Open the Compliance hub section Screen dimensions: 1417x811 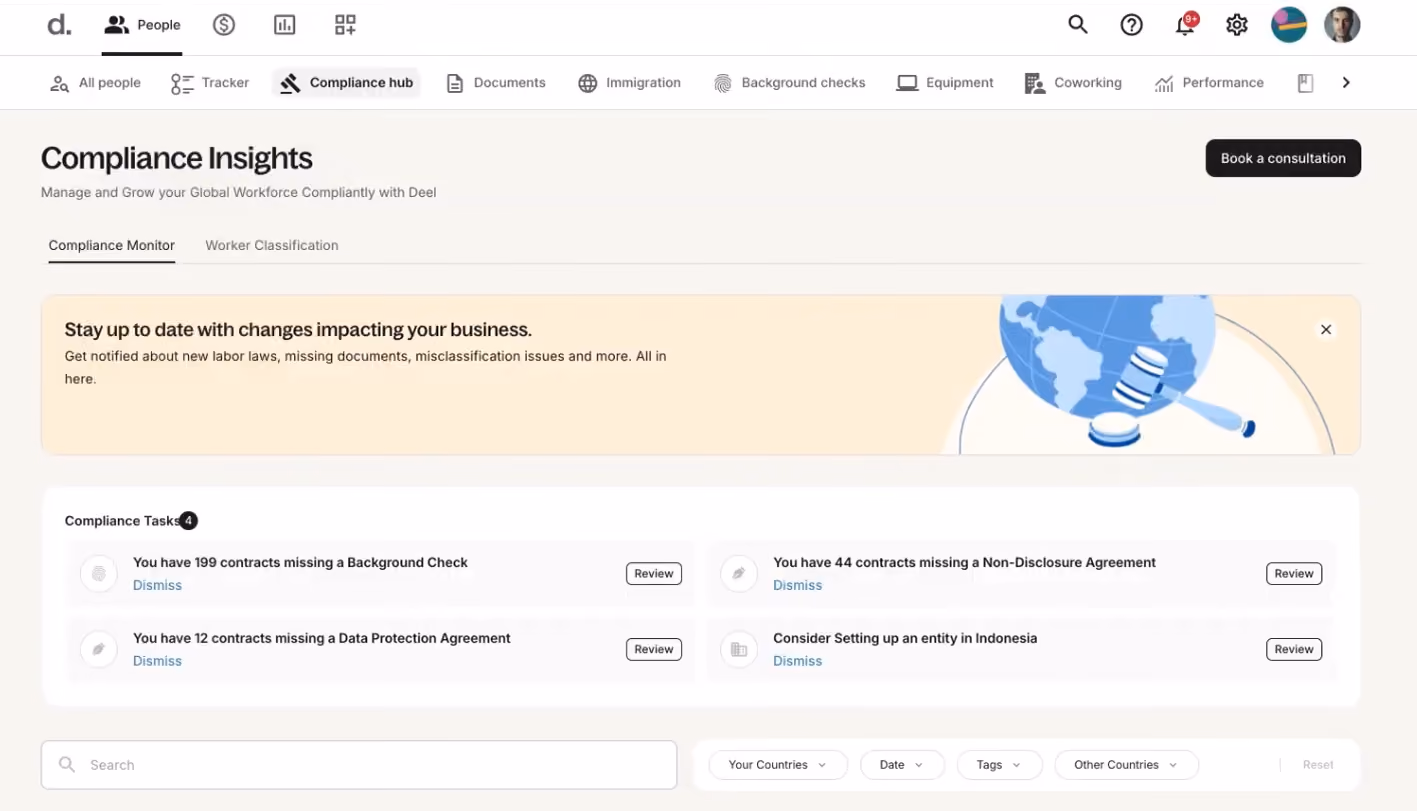click(346, 83)
